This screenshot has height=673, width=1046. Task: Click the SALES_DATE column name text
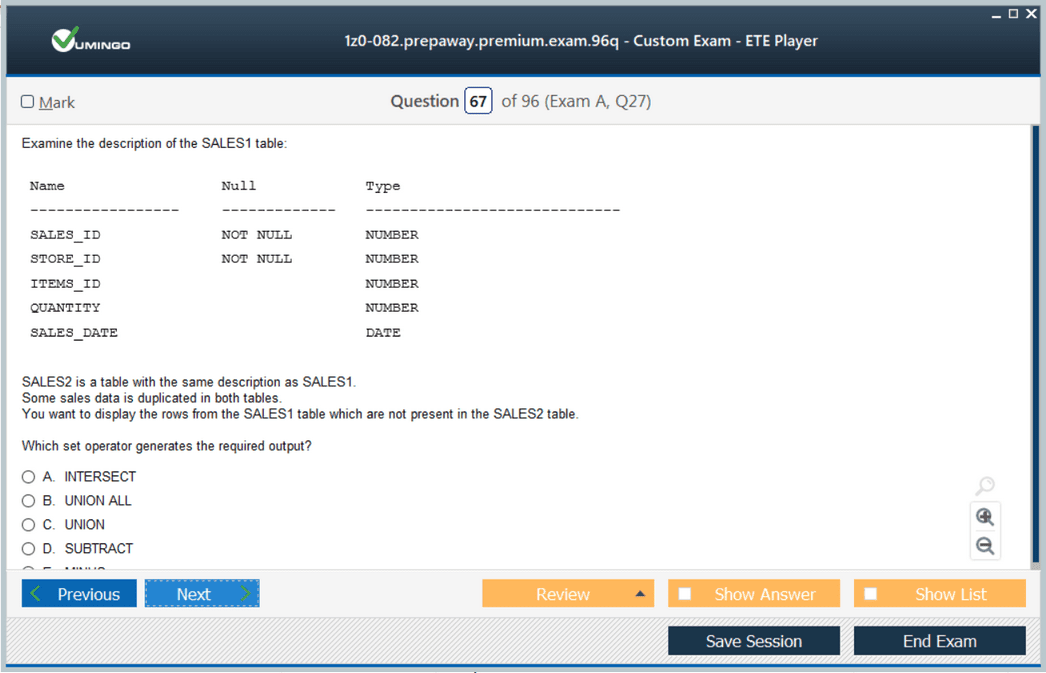pos(74,332)
